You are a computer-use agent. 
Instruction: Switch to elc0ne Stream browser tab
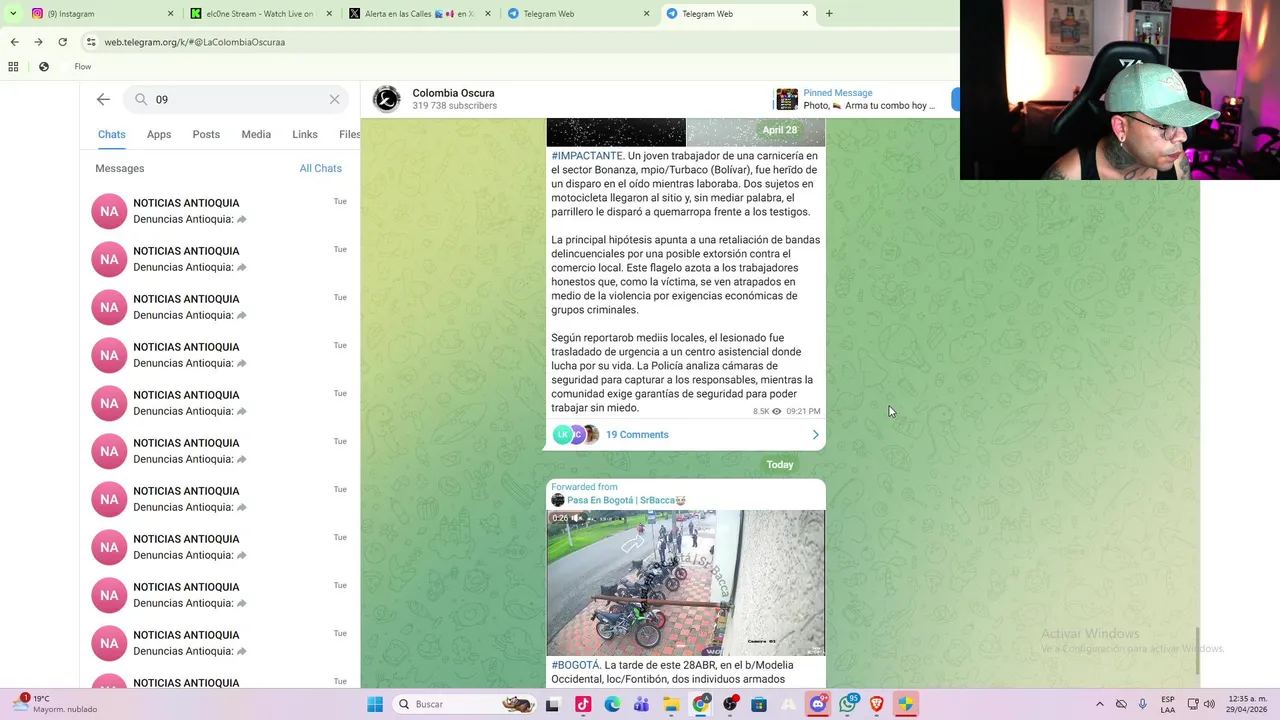(x=260, y=13)
